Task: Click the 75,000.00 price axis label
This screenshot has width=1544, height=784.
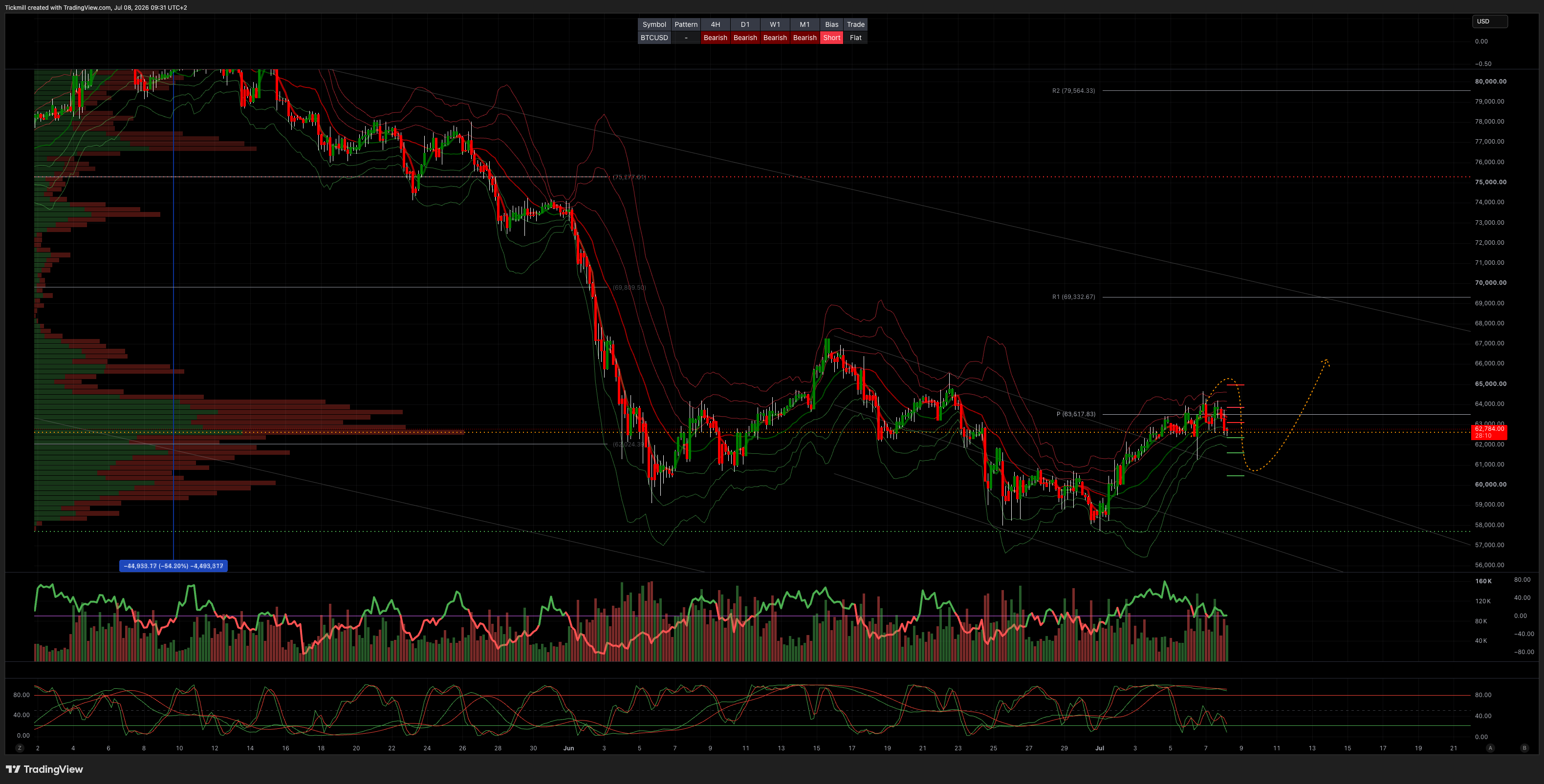Action: coord(1491,182)
